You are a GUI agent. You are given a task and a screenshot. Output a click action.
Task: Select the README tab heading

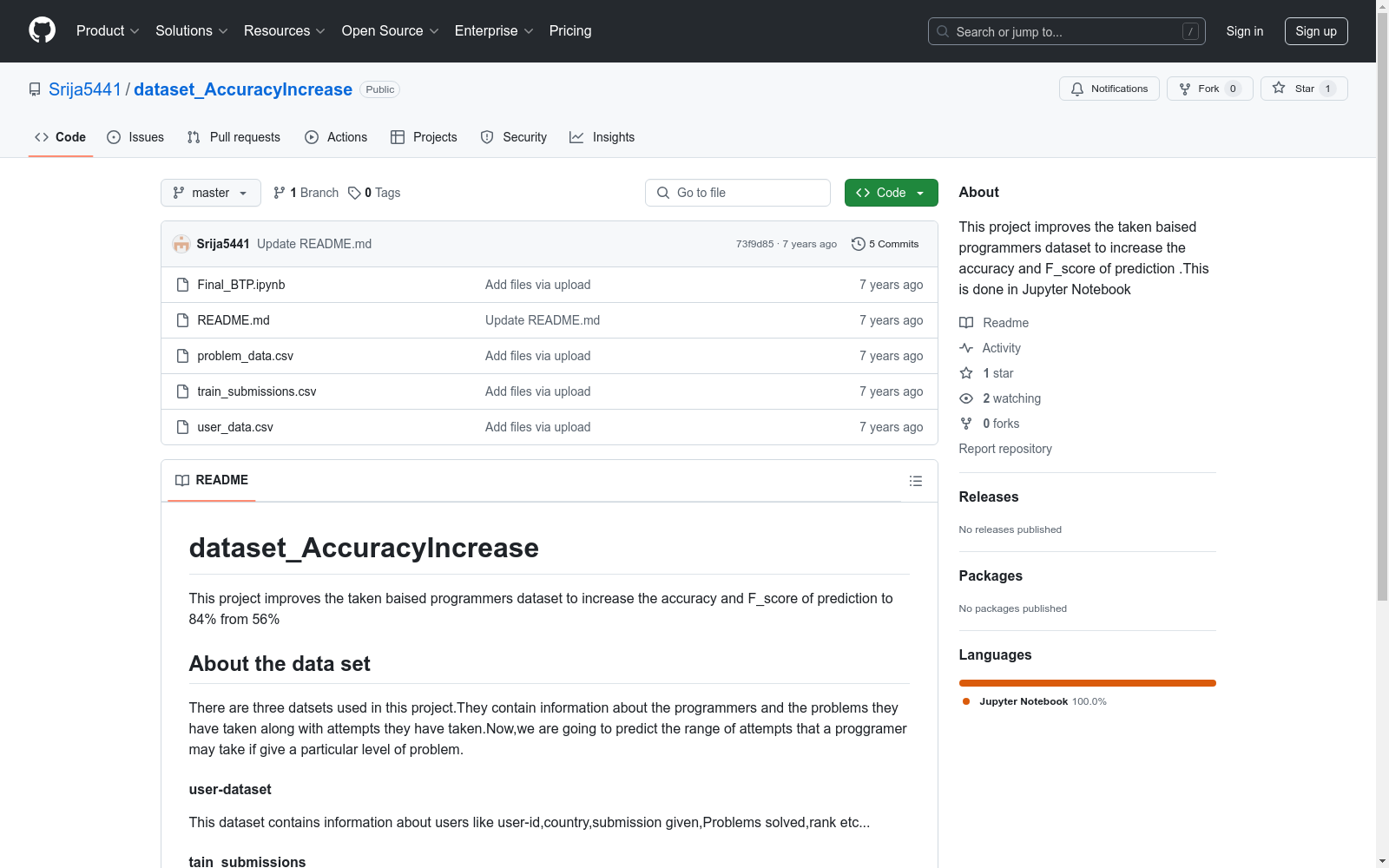tap(212, 480)
